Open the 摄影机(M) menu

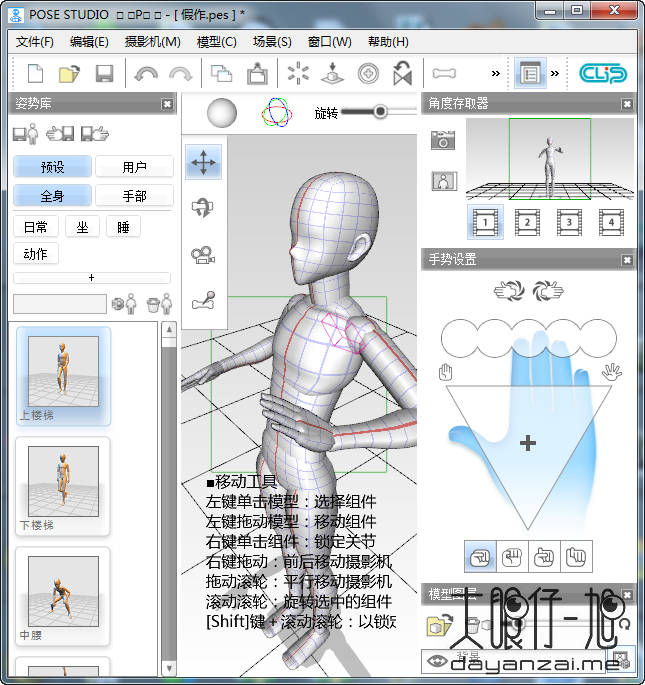[x=153, y=42]
